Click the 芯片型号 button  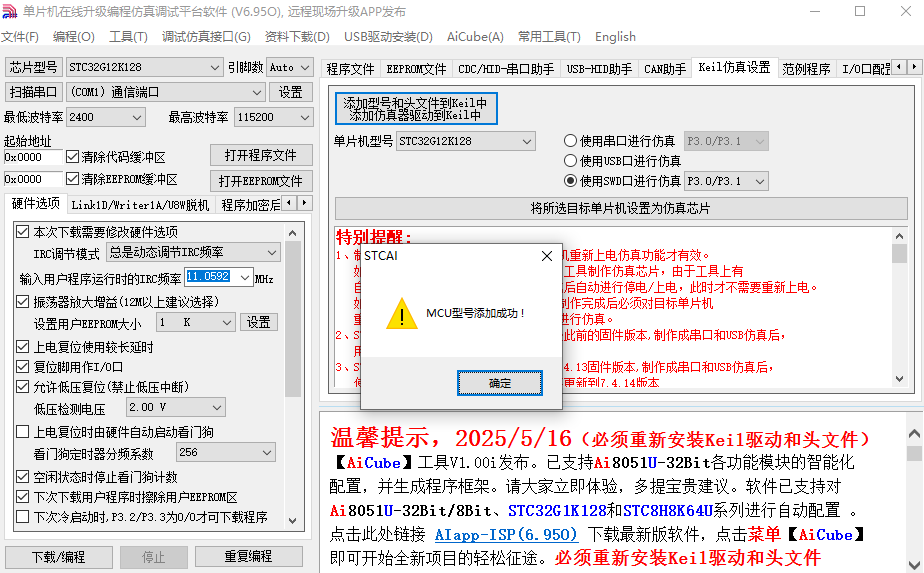point(33,67)
